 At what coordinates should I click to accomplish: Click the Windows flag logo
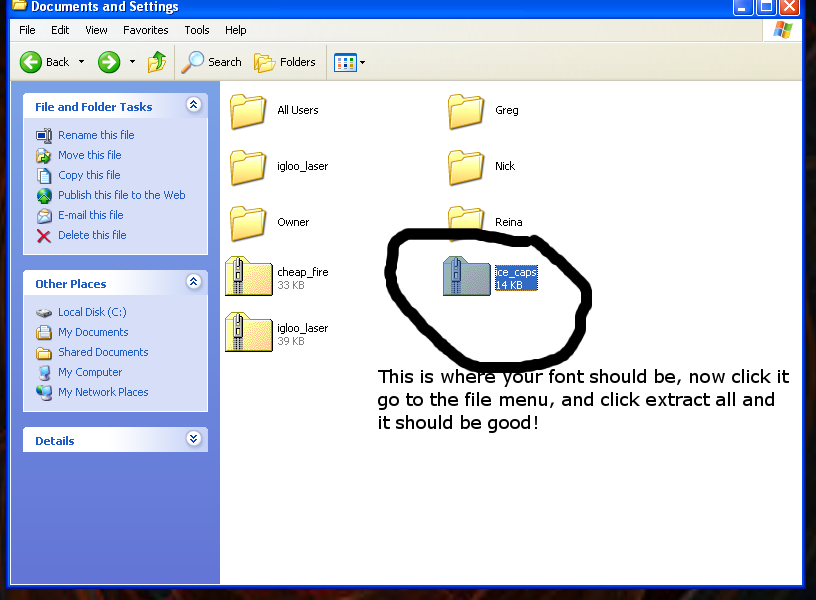pyautogui.click(x=782, y=30)
